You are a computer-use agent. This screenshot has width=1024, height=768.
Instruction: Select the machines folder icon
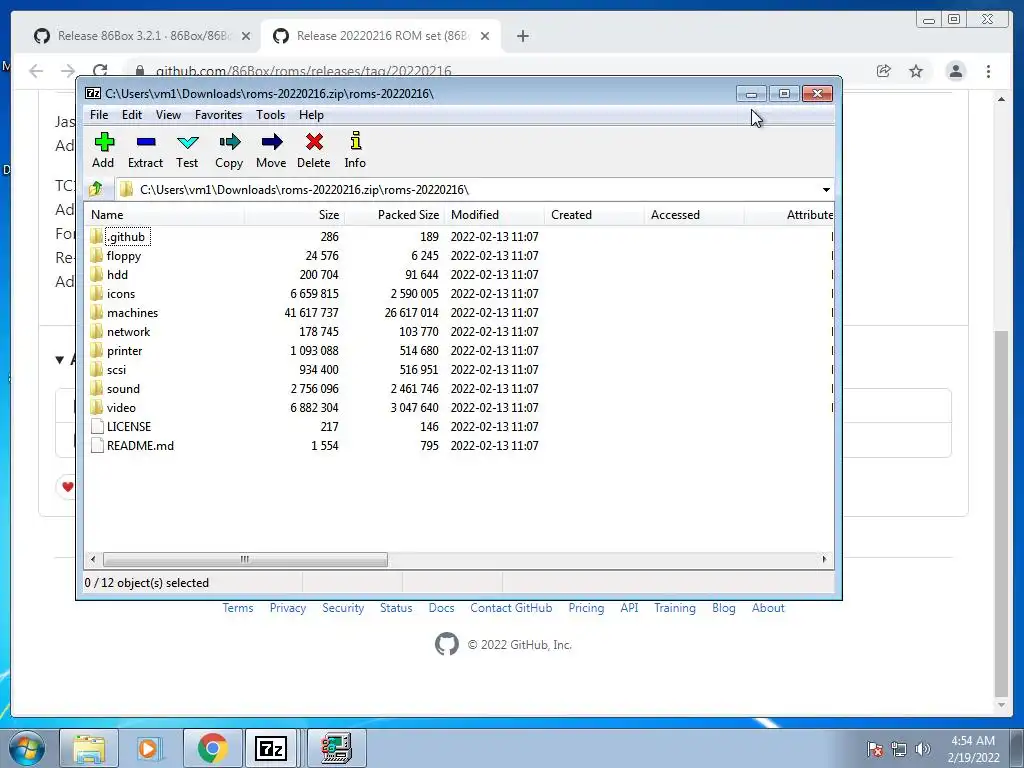(x=97, y=312)
